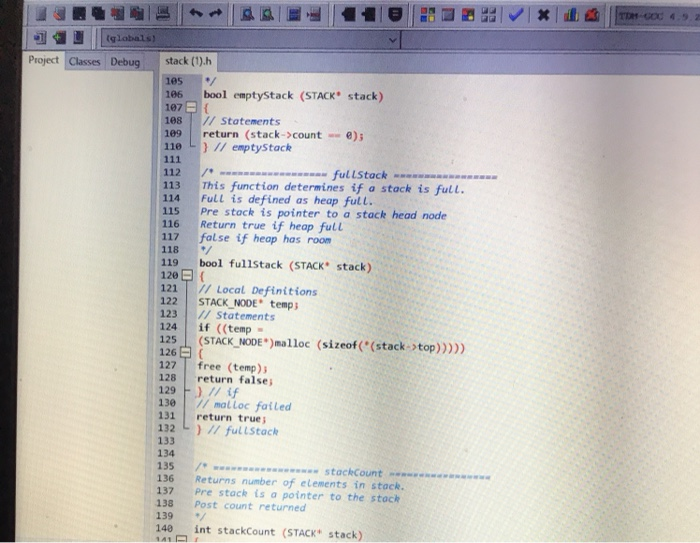Click 'Full is defined as heap full.' comment
The image size is (700, 543).
point(286,200)
